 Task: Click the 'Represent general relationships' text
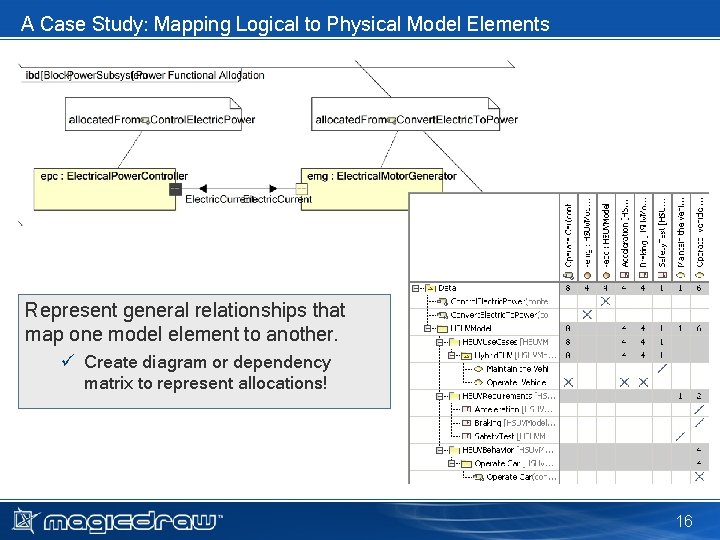coord(185,322)
